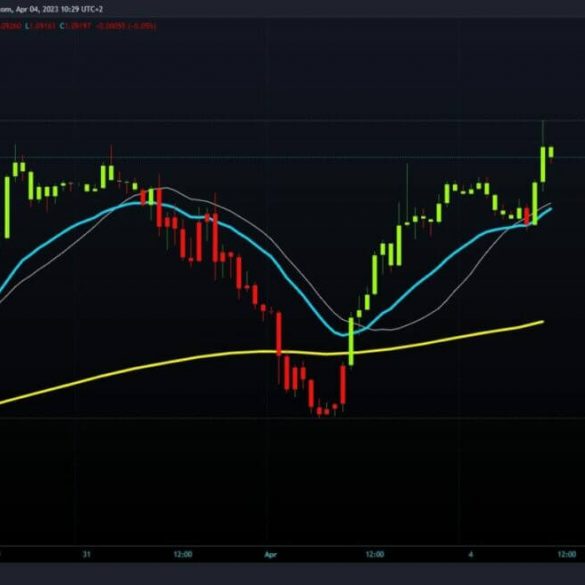Click the "12:00" label between 31 and Apr
Image resolution: width=585 pixels, height=585 pixels.
[x=183, y=555]
